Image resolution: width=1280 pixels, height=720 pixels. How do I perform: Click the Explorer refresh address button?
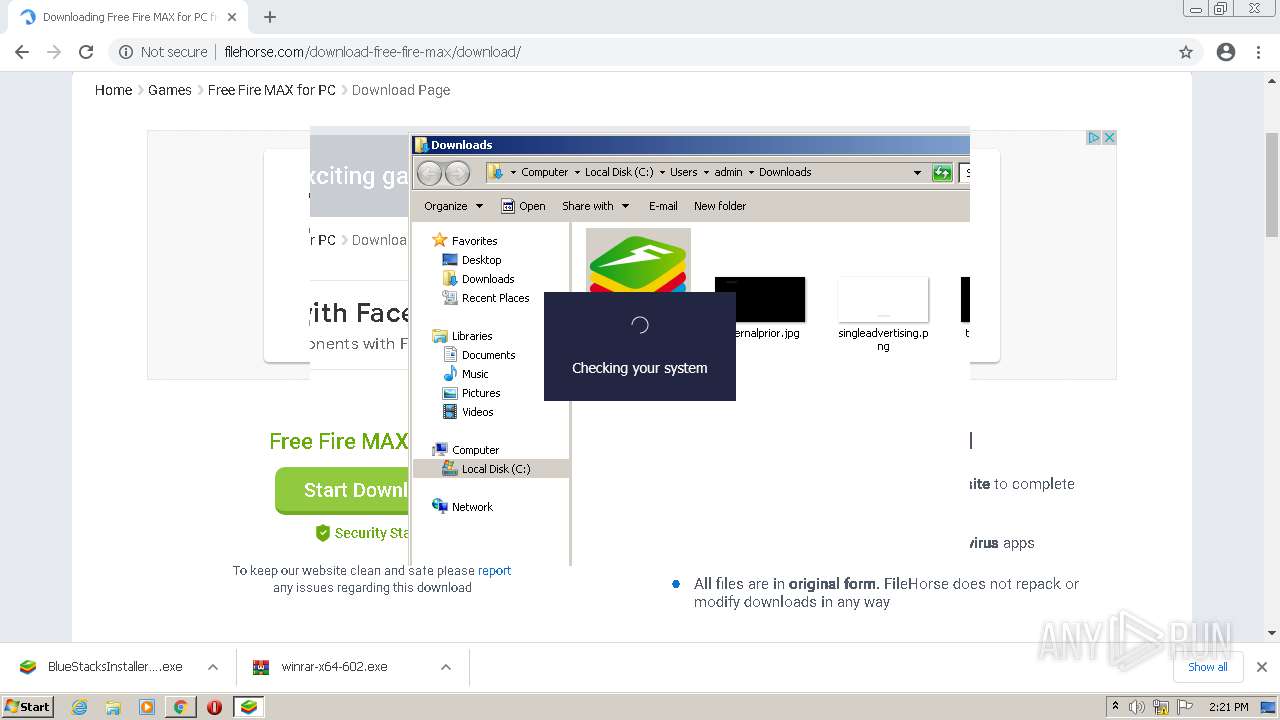coord(942,173)
